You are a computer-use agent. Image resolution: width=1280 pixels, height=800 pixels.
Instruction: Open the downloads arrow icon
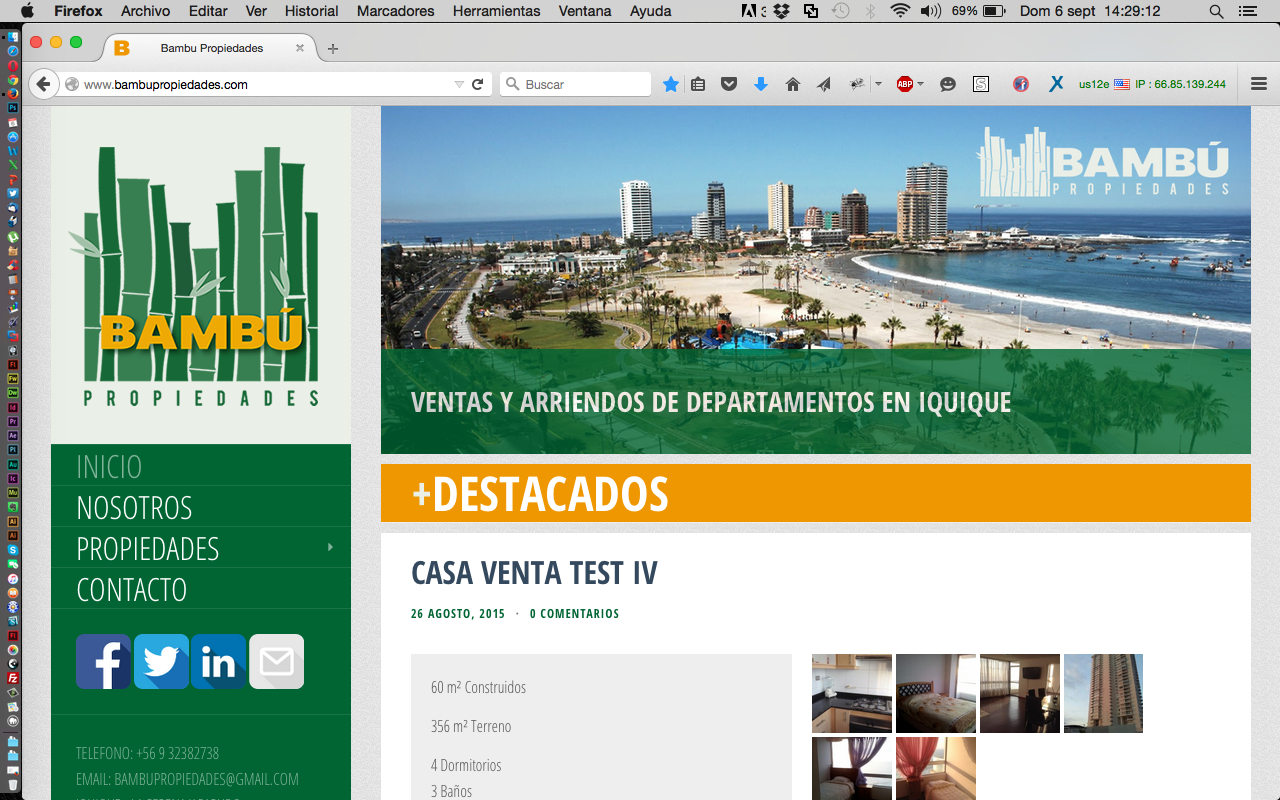[x=760, y=85]
